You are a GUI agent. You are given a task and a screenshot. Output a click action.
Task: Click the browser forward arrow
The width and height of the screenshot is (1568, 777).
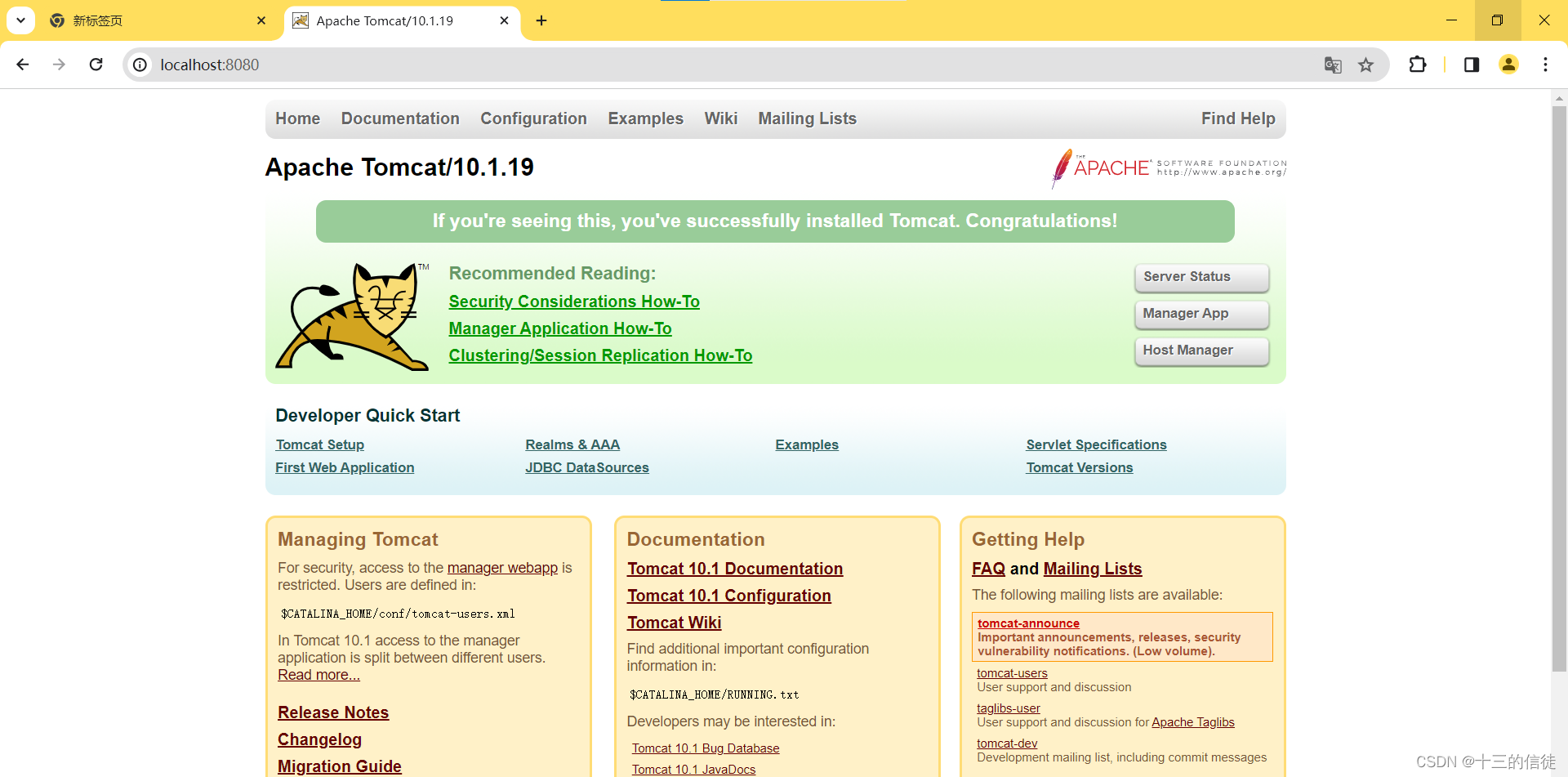[x=59, y=65]
